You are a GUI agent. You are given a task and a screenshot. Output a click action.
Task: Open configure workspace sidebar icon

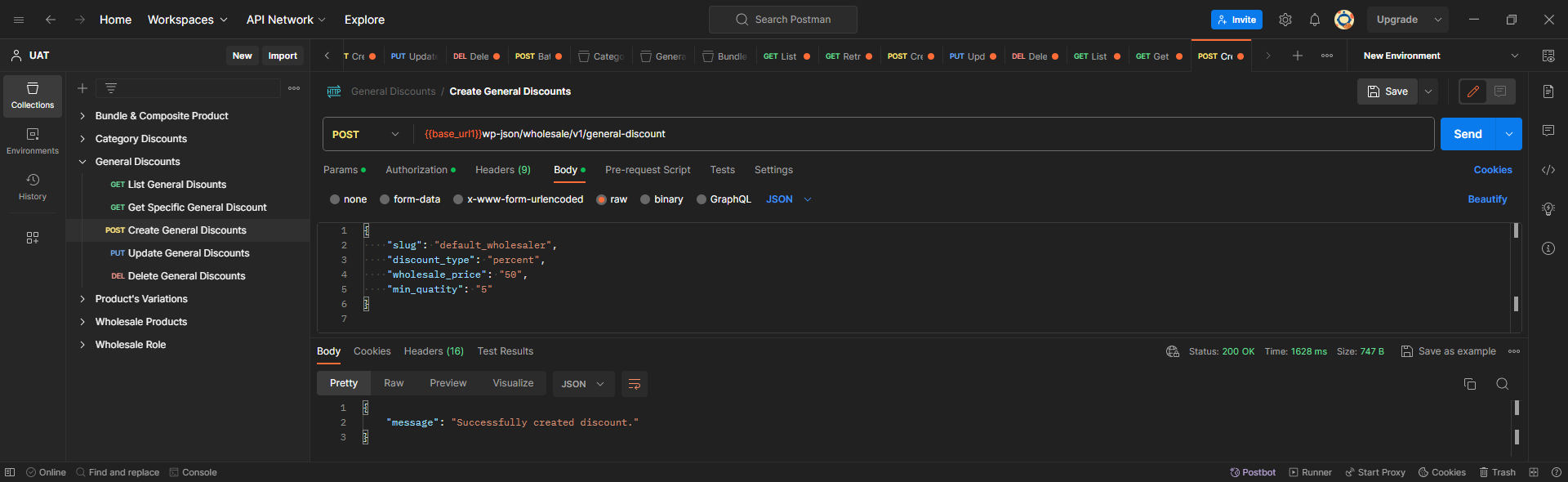(x=33, y=238)
